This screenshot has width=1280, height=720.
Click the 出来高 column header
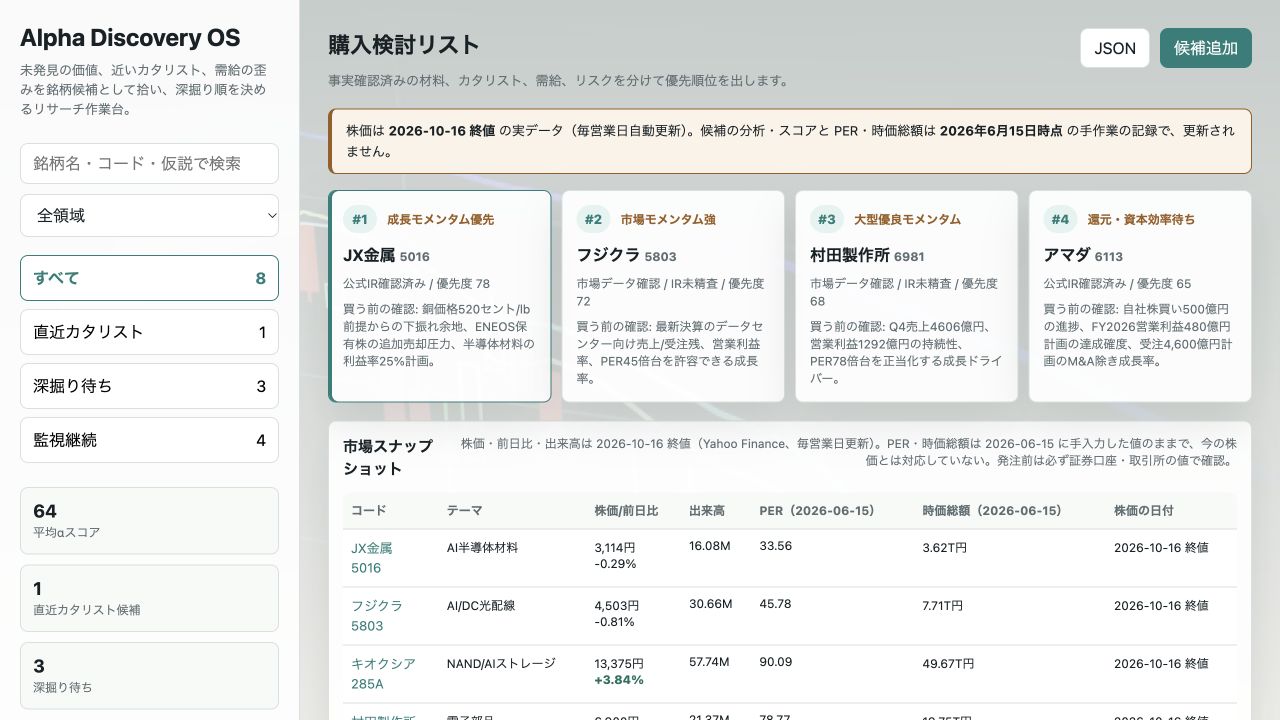(706, 511)
